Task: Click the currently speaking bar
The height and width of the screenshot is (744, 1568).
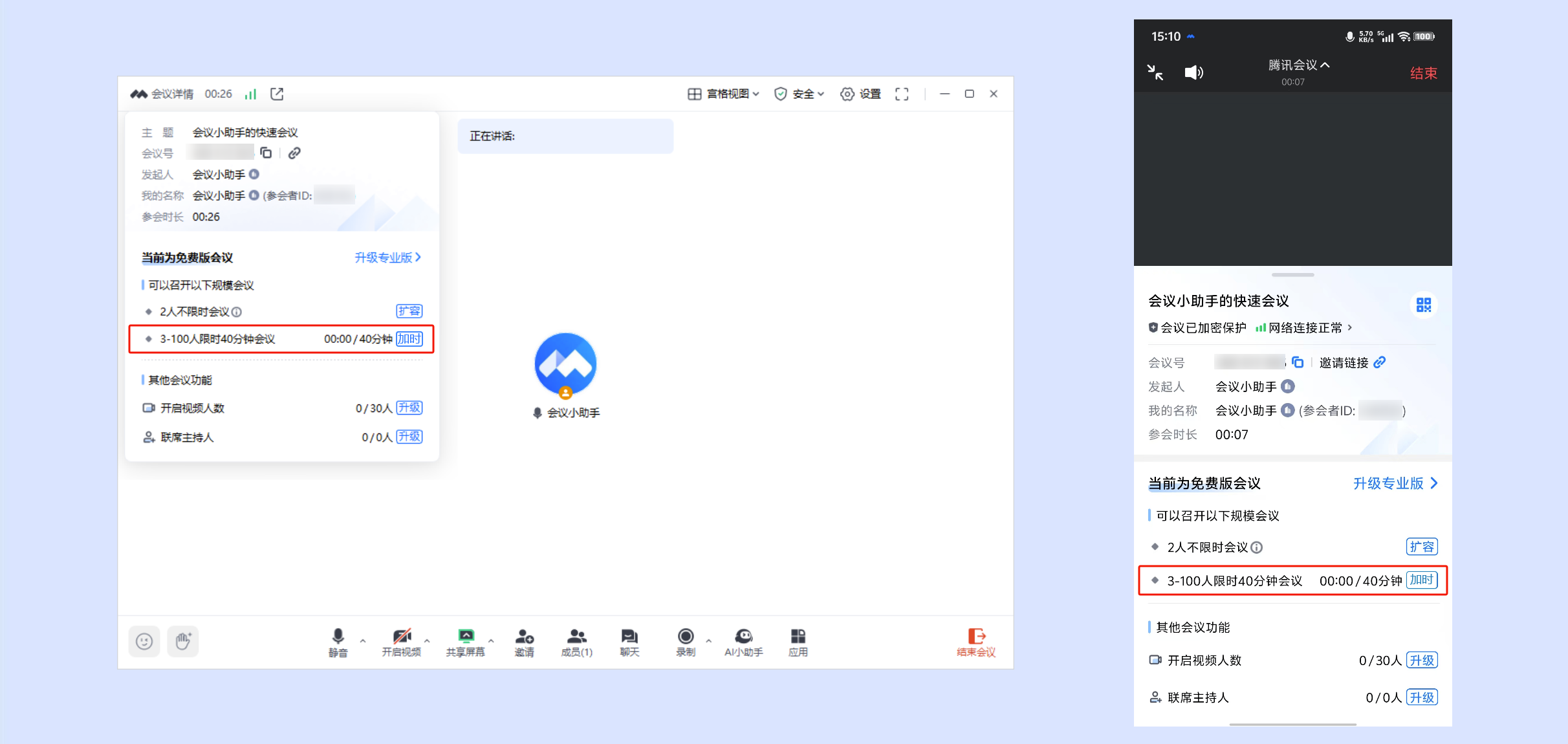Action: click(565, 136)
